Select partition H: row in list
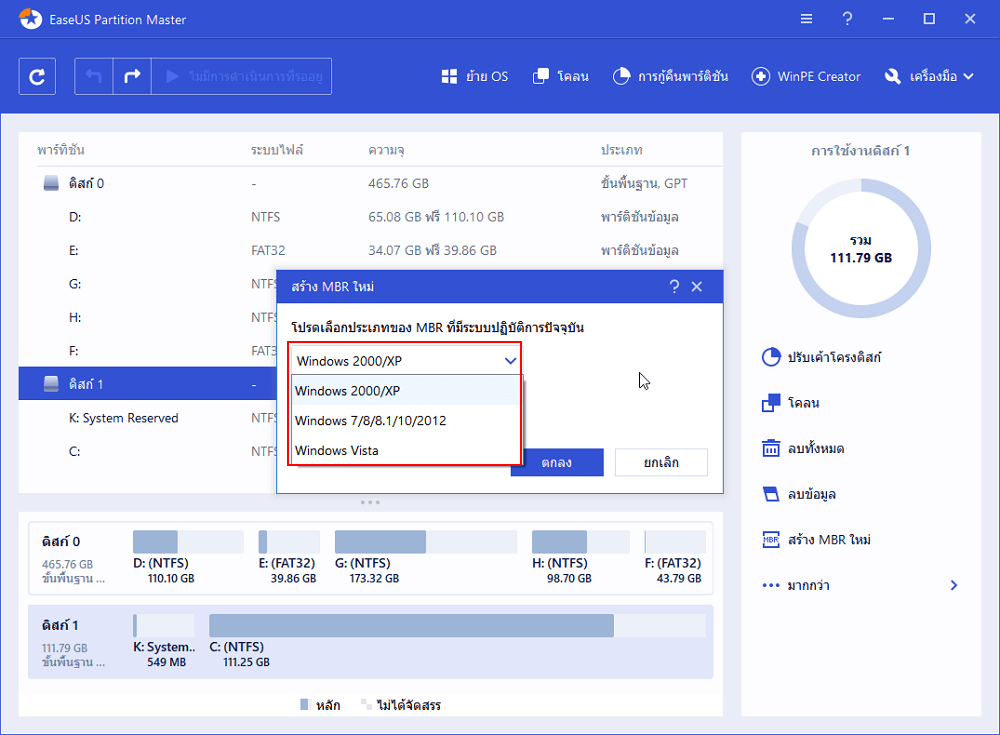 pos(147,317)
